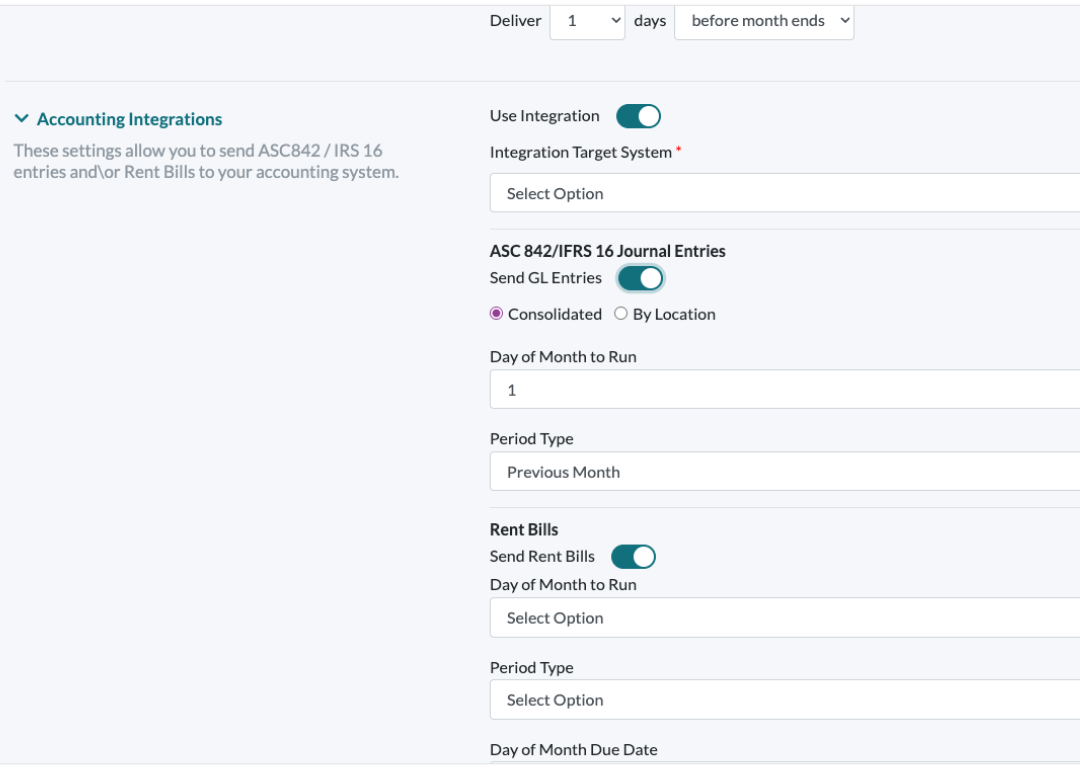The image size is (1080, 775).
Task: Switch off the Send Rent Bills toggle
Action: click(x=633, y=556)
